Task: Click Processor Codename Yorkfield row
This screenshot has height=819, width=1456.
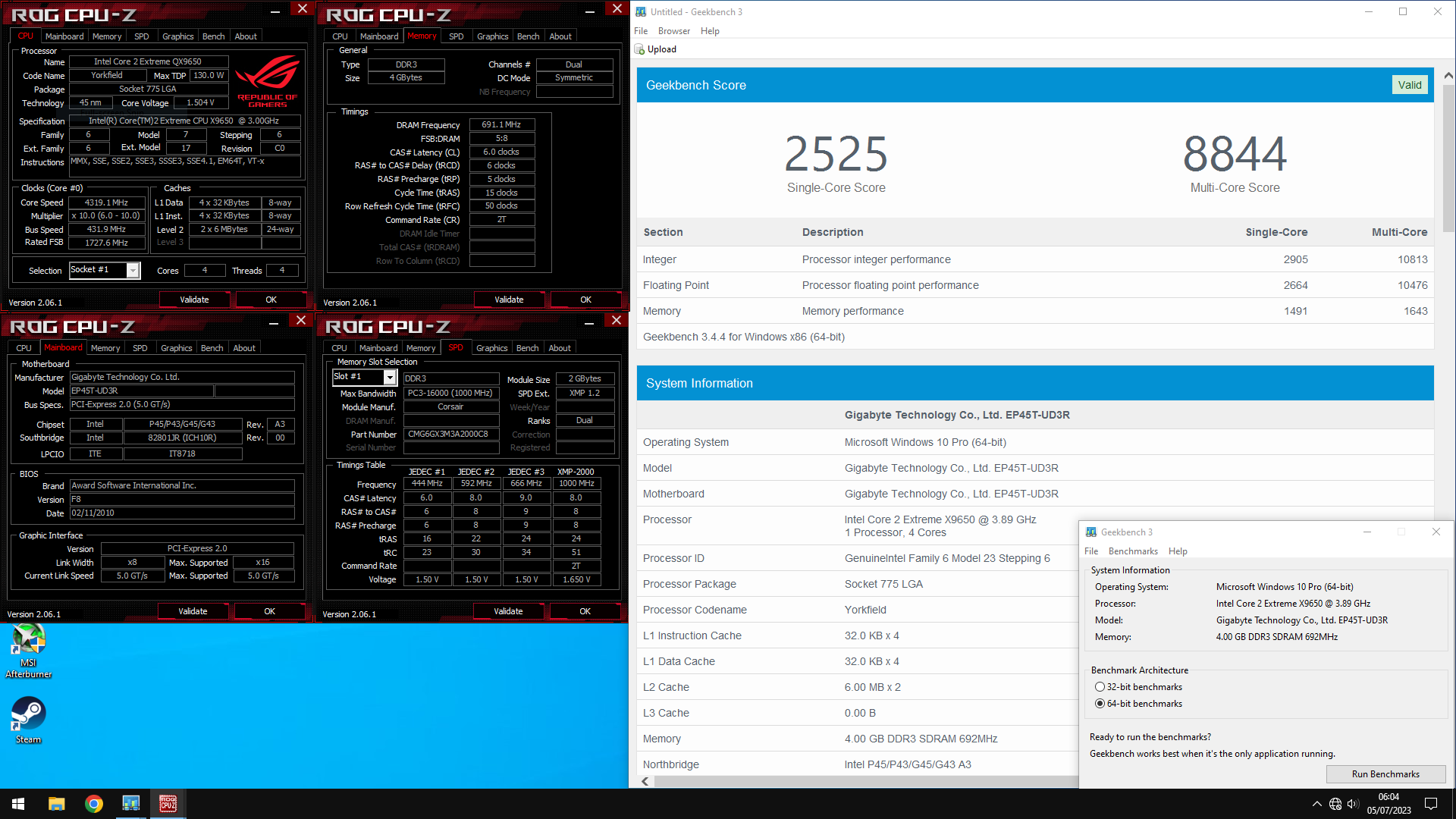Action: [x=857, y=610]
